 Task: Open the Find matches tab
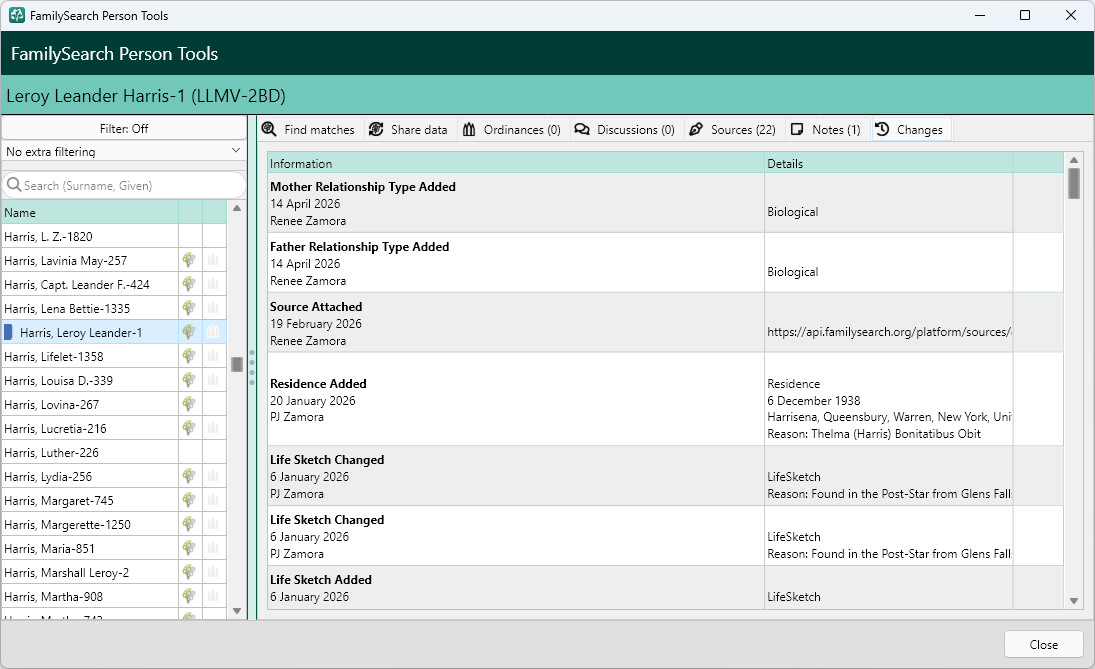click(308, 129)
